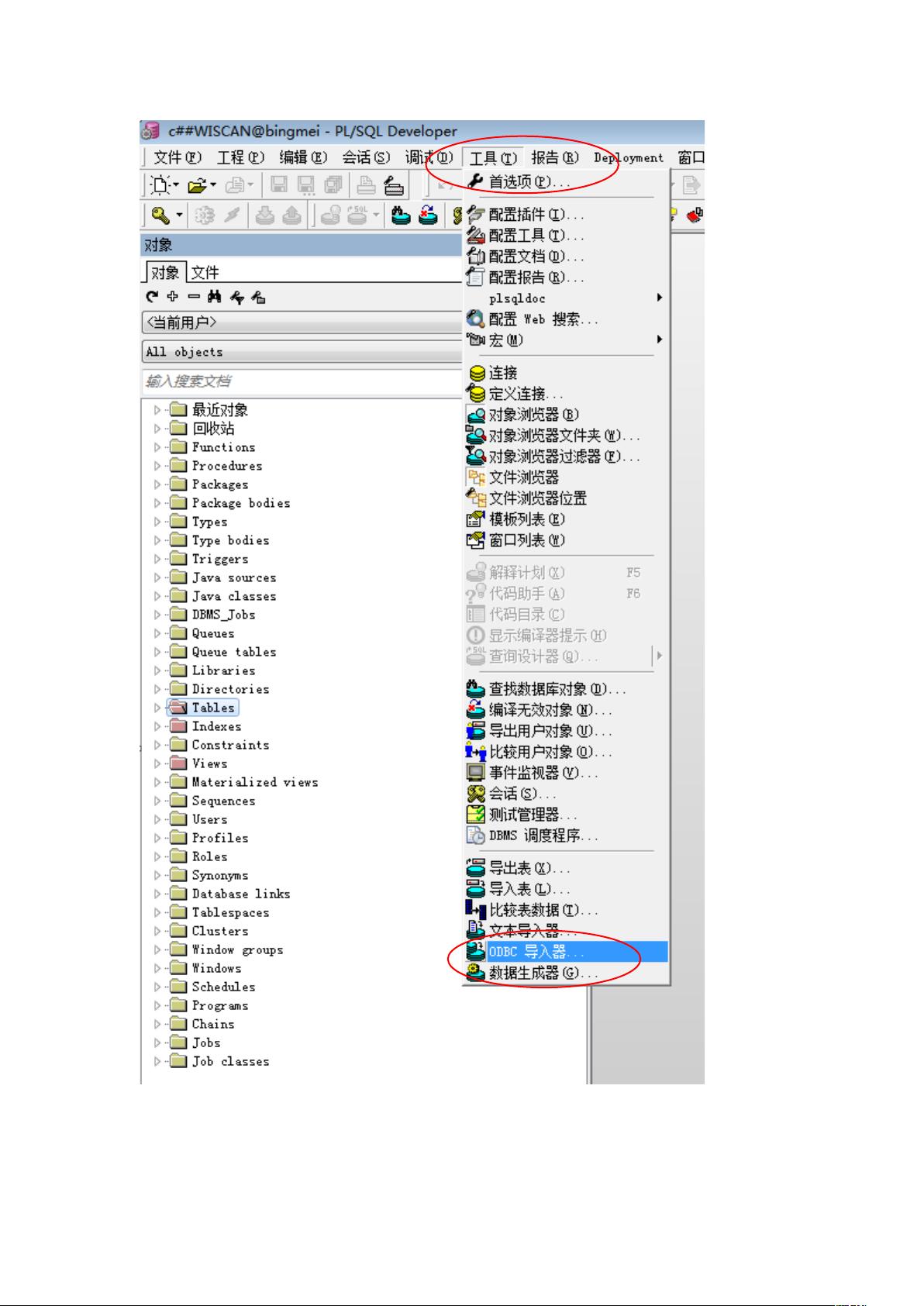
Task: Click 数据生成器 menu entry
Action: (566, 973)
